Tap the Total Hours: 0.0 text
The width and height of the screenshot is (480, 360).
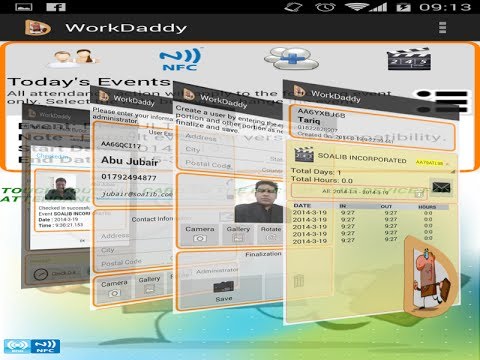tap(322, 180)
